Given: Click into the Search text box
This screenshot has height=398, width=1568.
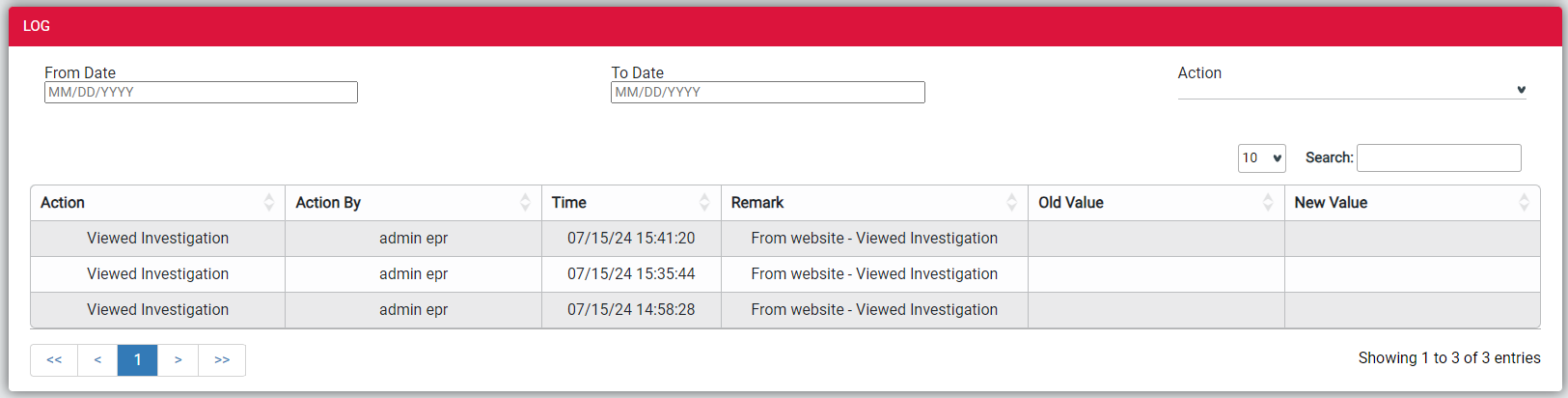Looking at the screenshot, I should tap(1439, 158).
